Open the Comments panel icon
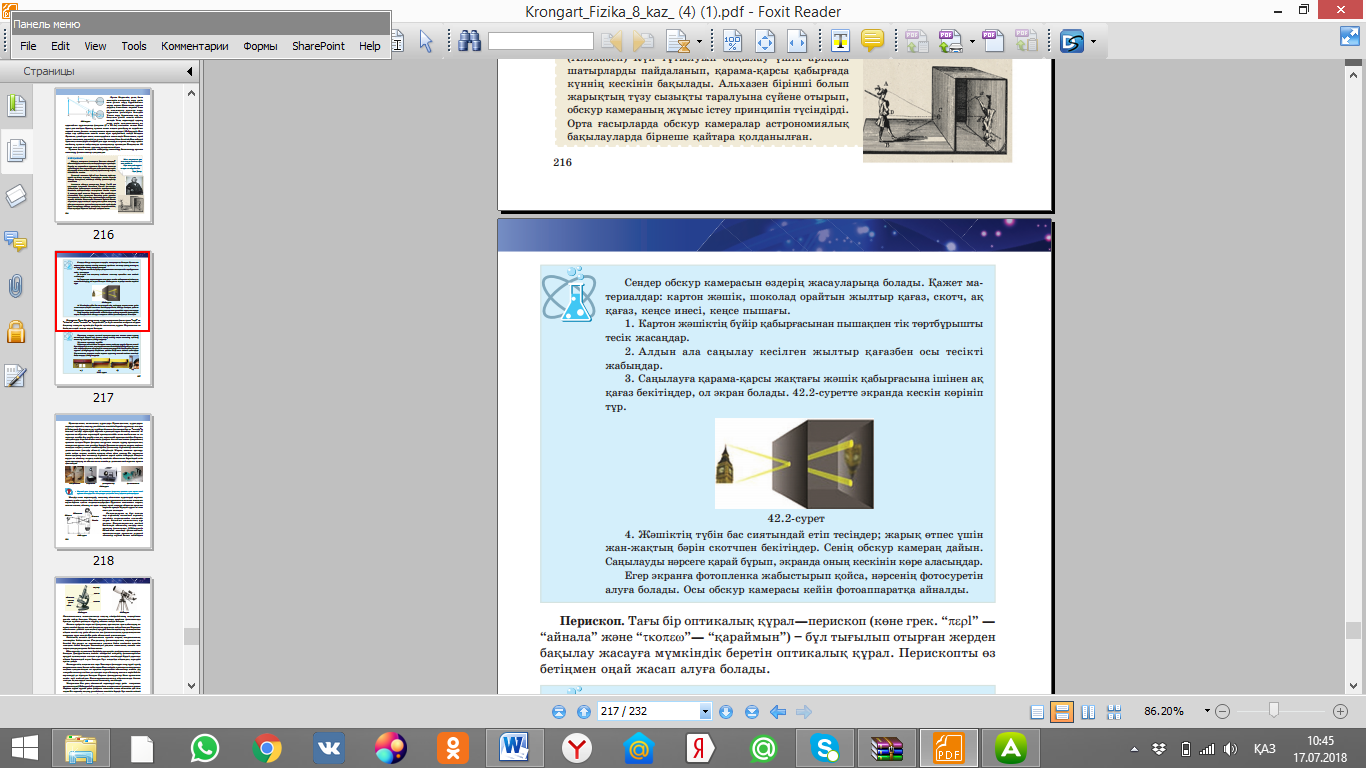Viewport: 1366px width, 768px height. pyautogui.click(x=16, y=241)
